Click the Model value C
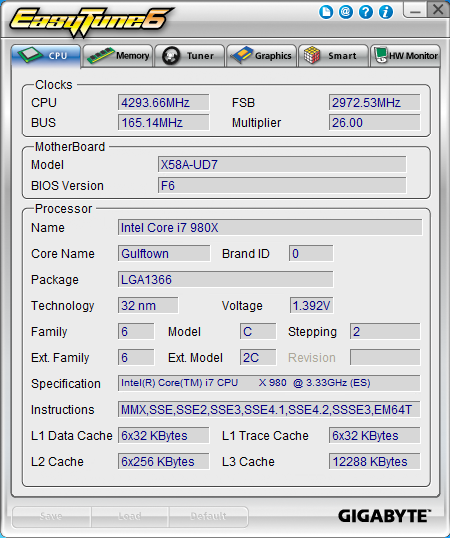This screenshot has width=450, height=538. (258, 331)
